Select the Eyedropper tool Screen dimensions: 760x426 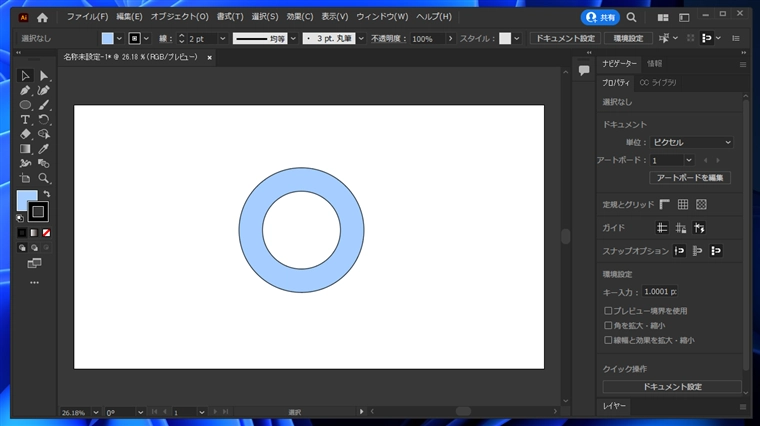(x=44, y=149)
